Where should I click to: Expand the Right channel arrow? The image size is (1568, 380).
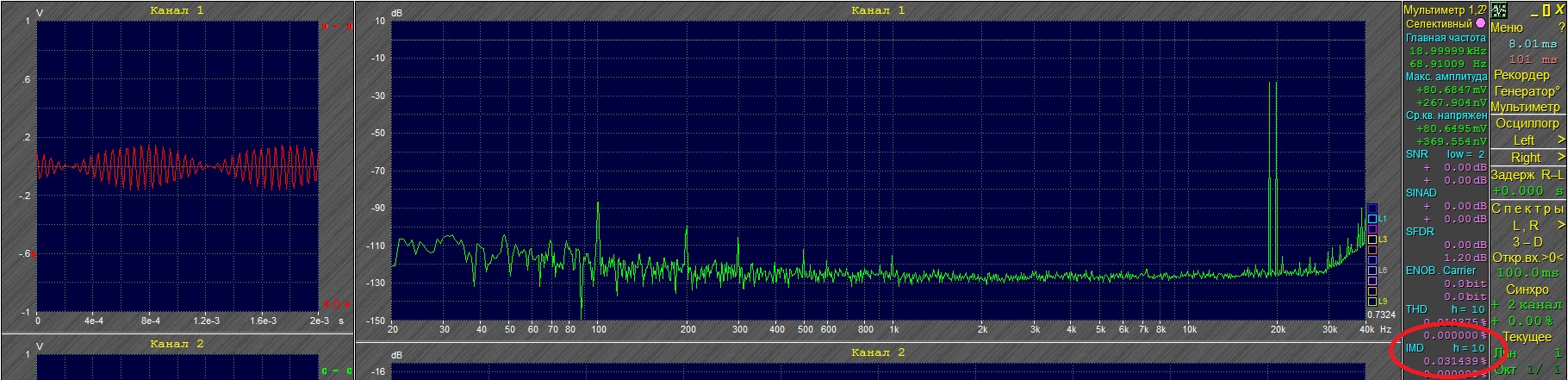pyautogui.click(x=1560, y=158)
